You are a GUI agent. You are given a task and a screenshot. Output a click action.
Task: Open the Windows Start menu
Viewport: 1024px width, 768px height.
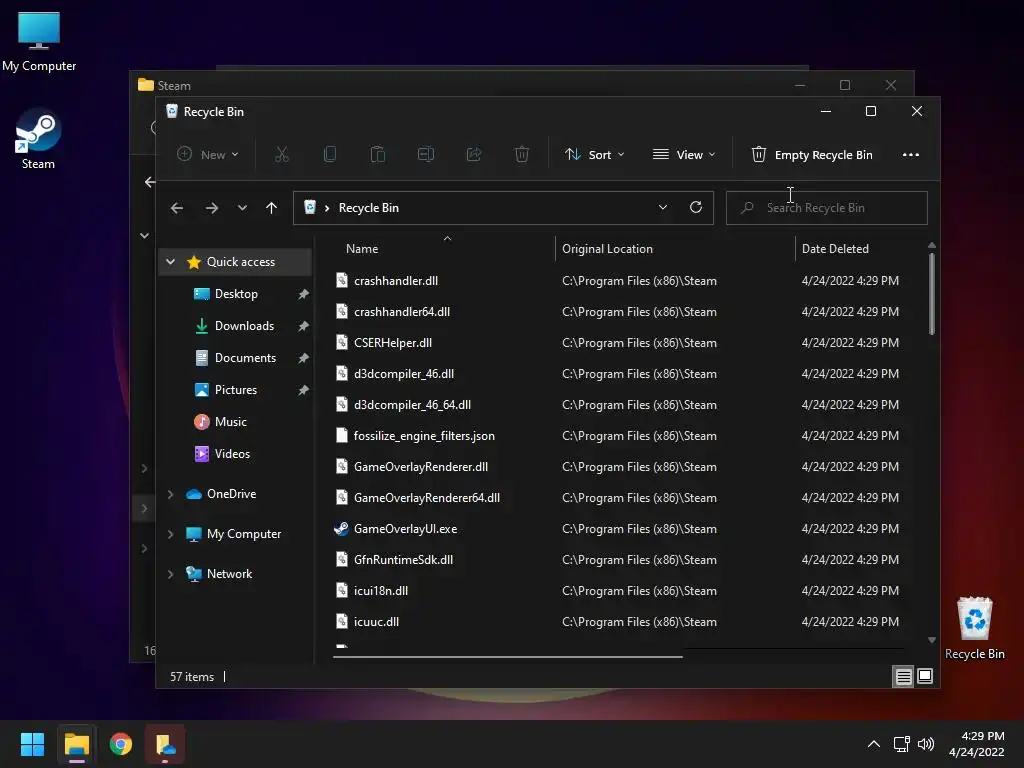[x=32, y=744]
